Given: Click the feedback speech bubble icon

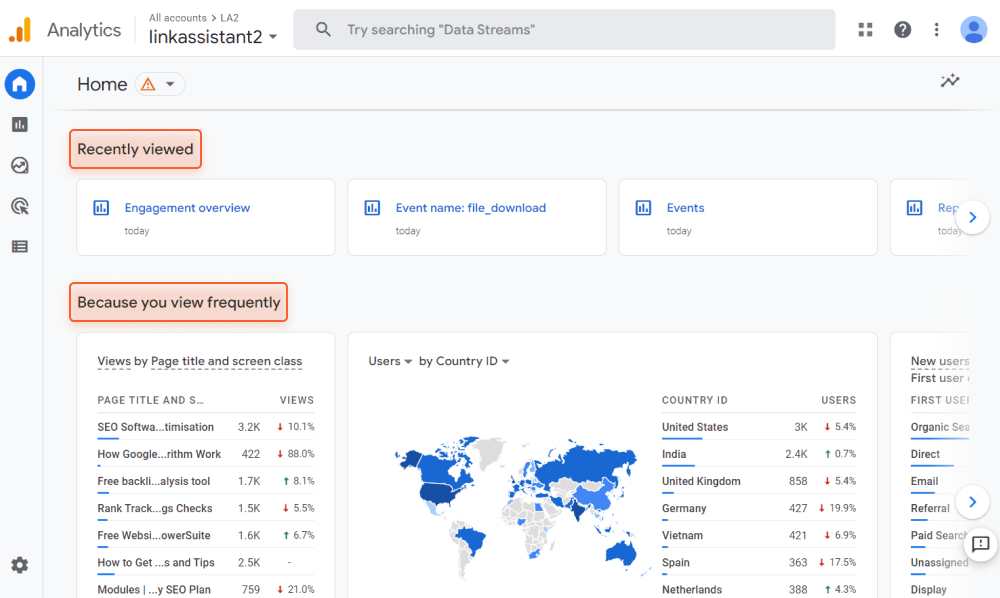Looking at the screenshot, I should point(980,544).
